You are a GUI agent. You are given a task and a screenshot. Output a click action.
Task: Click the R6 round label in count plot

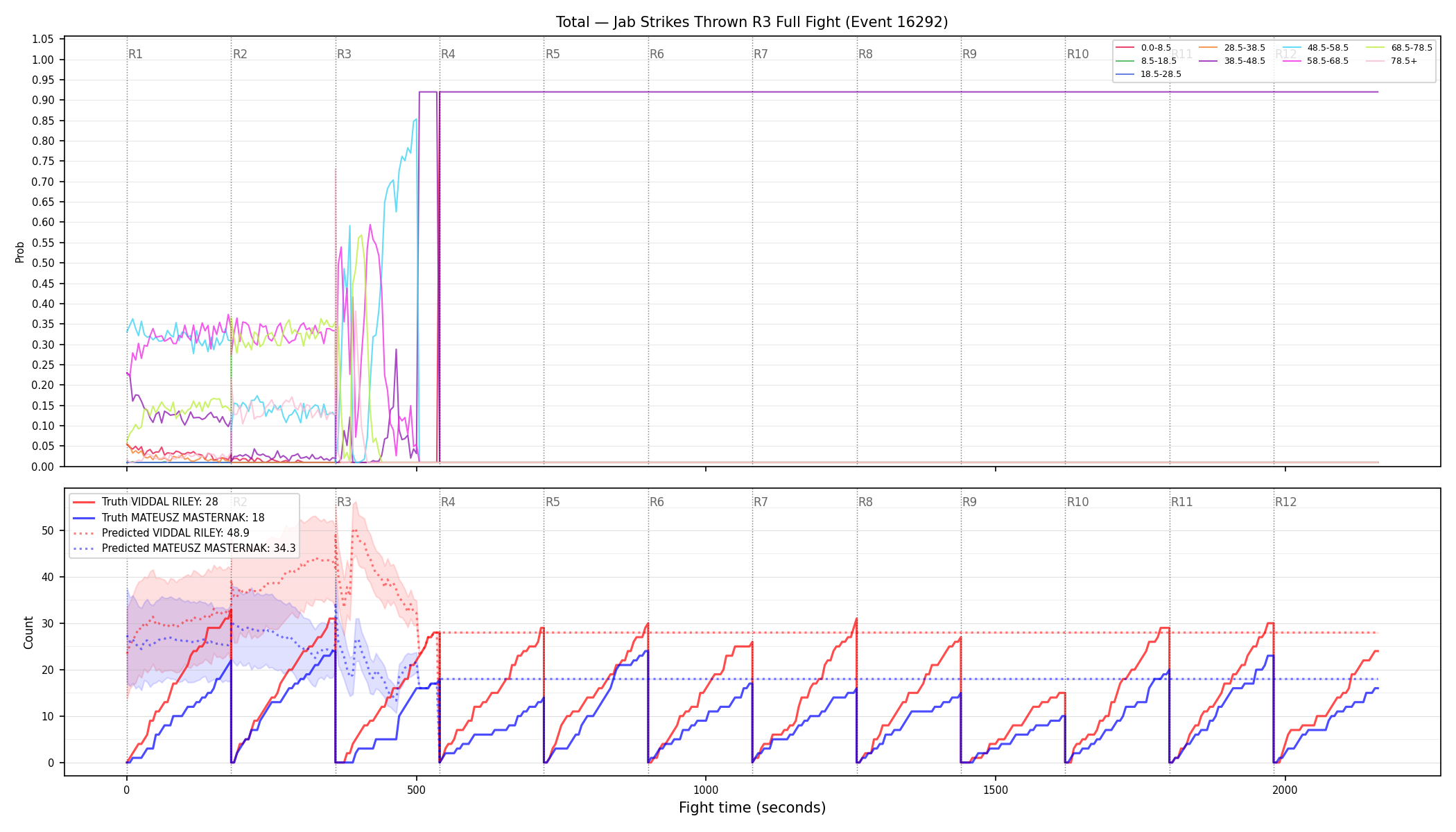[657, 502]
